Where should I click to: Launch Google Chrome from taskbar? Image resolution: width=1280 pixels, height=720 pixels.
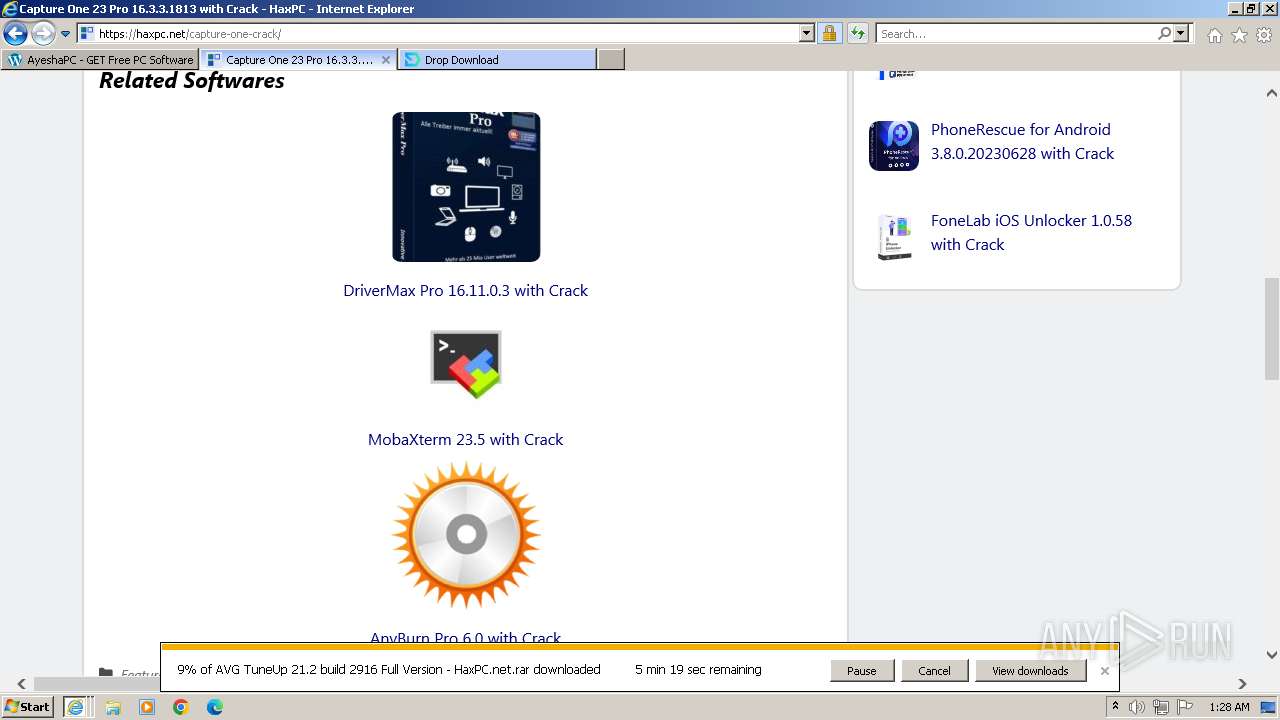point(181,707)
